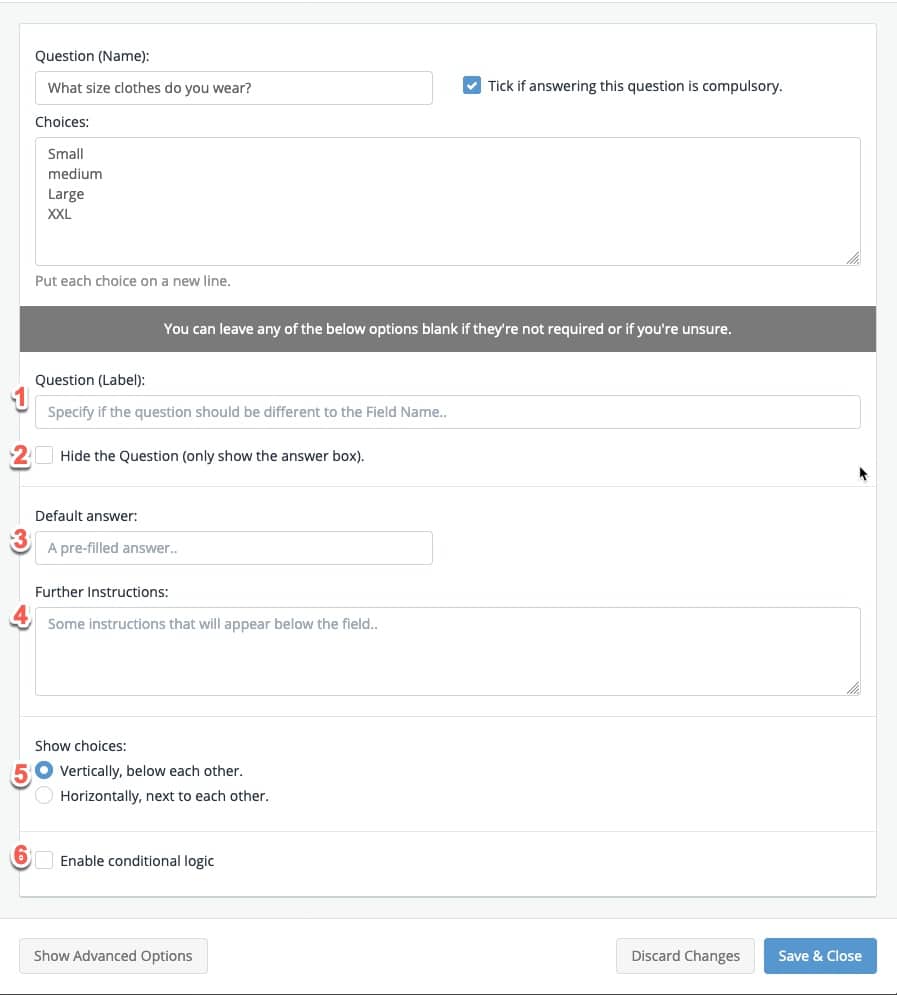Click the Default answer input box

[x=233, y=548]
